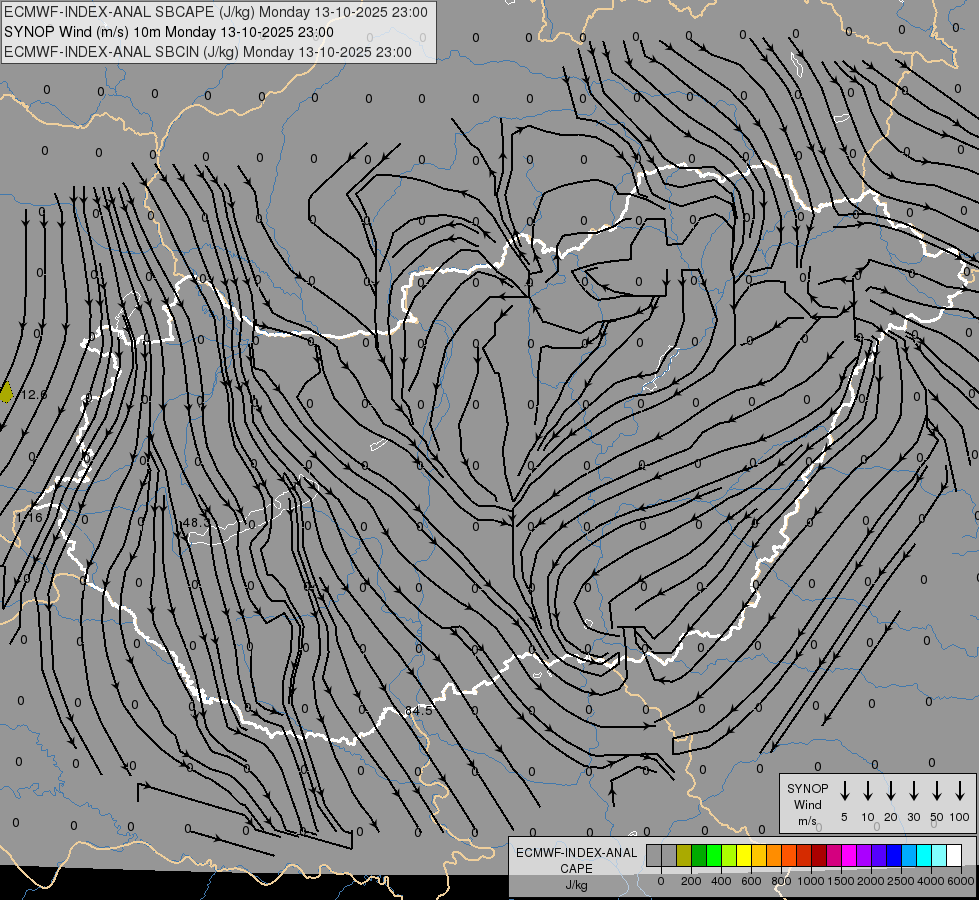Pick the pale cyan swatch right of 4000
The width and height of the screenshot is (979, 900).
coord(938,855)
